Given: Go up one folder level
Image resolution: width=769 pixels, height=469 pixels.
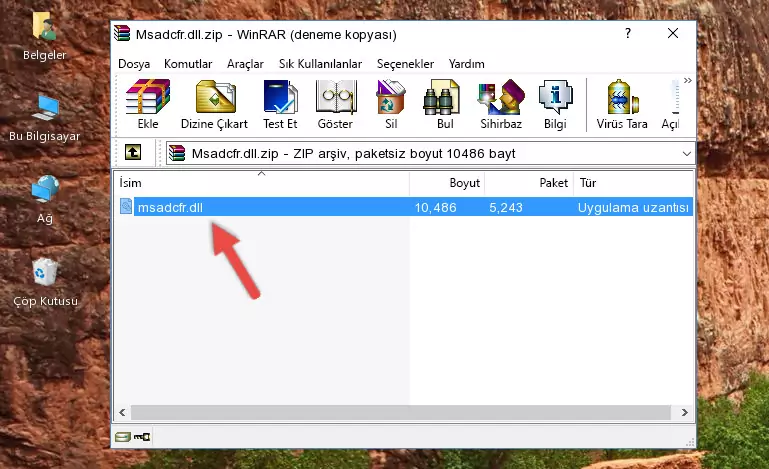Looking at the screenshot, I should coord(133,153).
